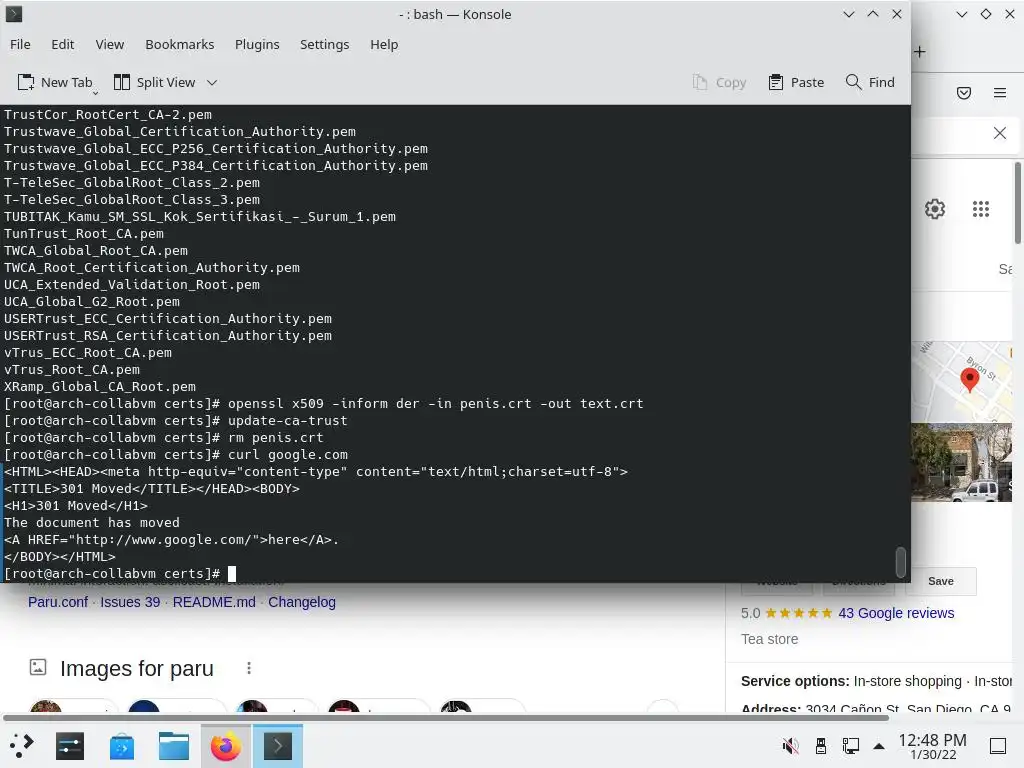Screen dimensions: 1024x768
Task: Expand the Split View dropdown arrow
Action: pyautogui.click(x=212, y=82)
